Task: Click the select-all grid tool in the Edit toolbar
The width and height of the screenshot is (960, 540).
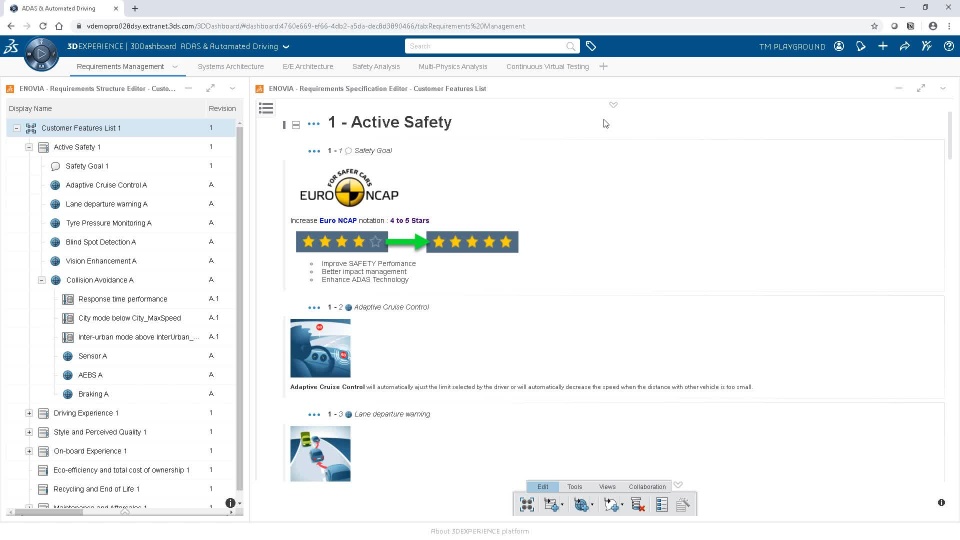Action: click(x=527, y=504)
